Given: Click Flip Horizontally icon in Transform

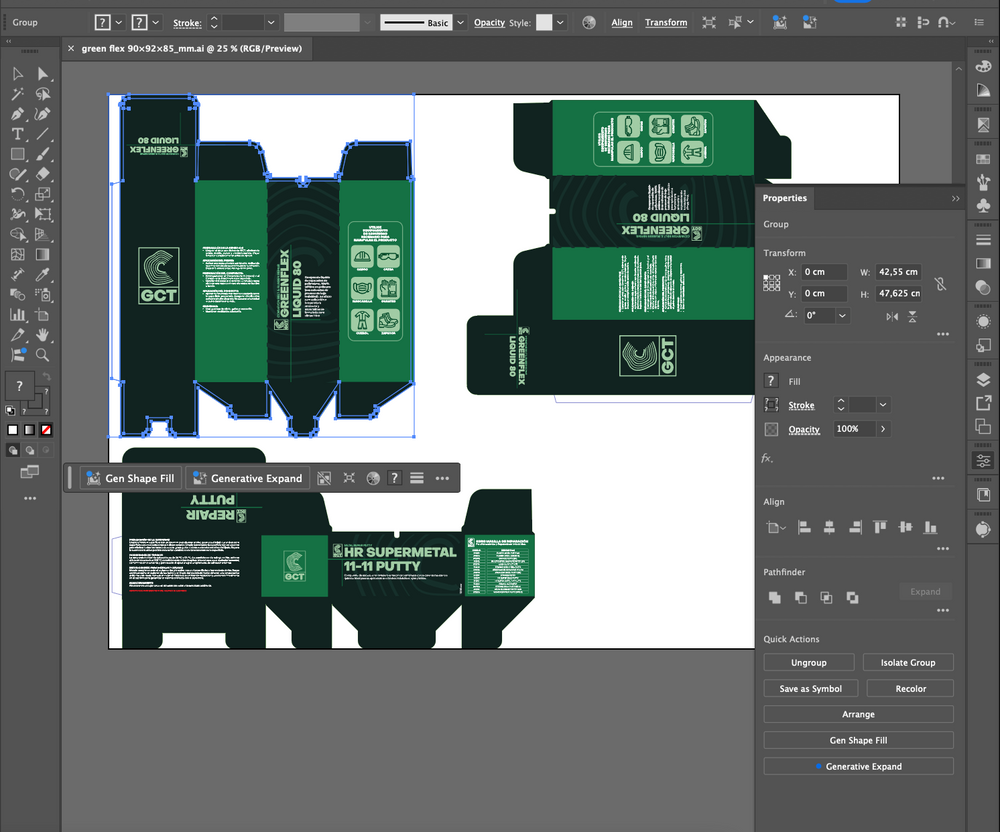Looking at the screenshot, I should (892, 316).
